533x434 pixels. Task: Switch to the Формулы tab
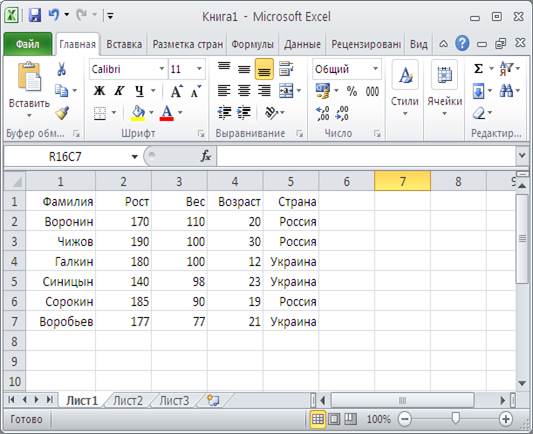(253, 44)
